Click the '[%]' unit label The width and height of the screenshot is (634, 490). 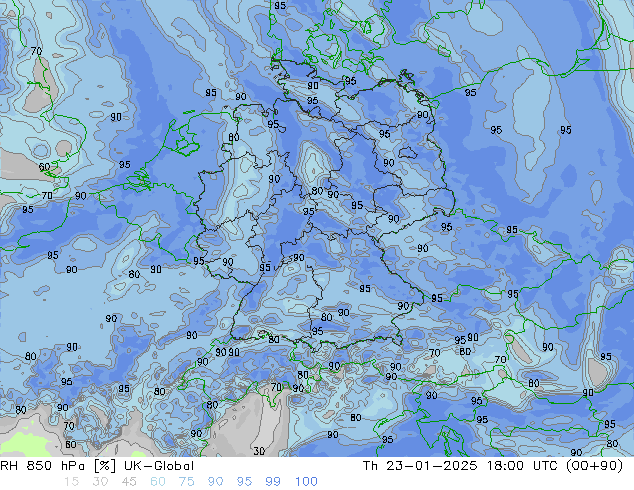click(104, 466)
